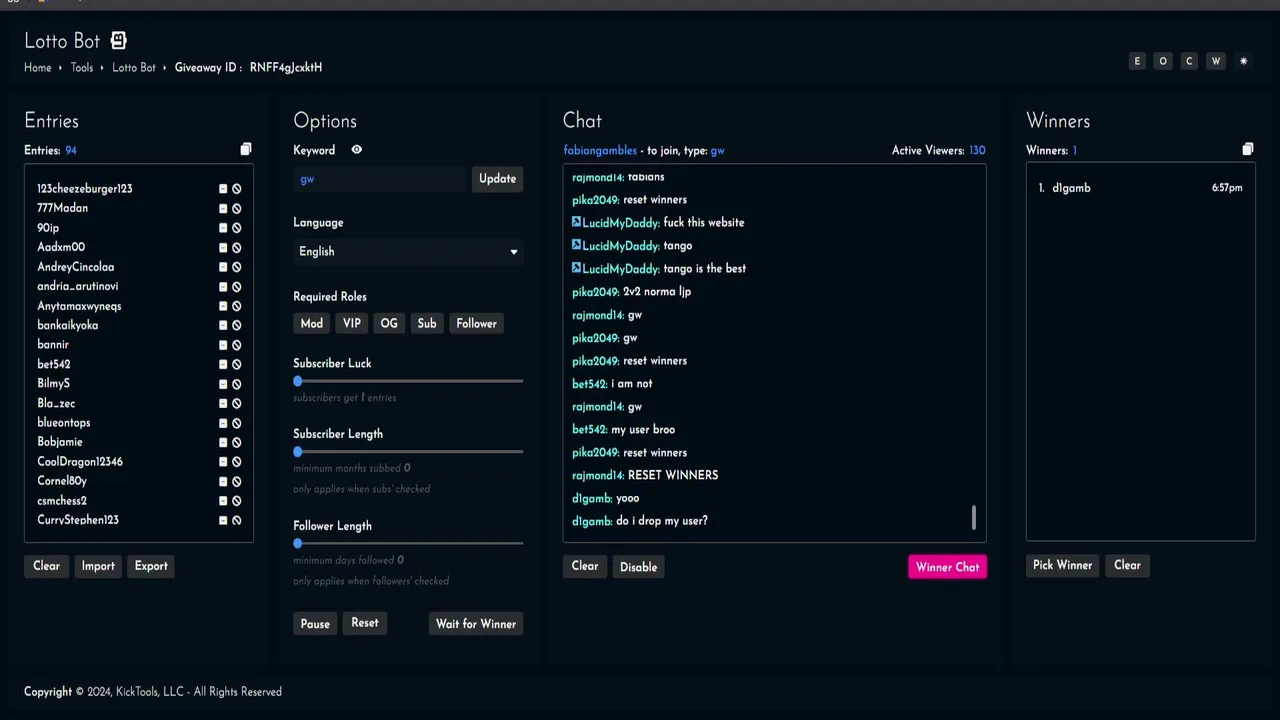1280x720 pixels.
Task: Clear all entries
Action: (x=46, y=566)
